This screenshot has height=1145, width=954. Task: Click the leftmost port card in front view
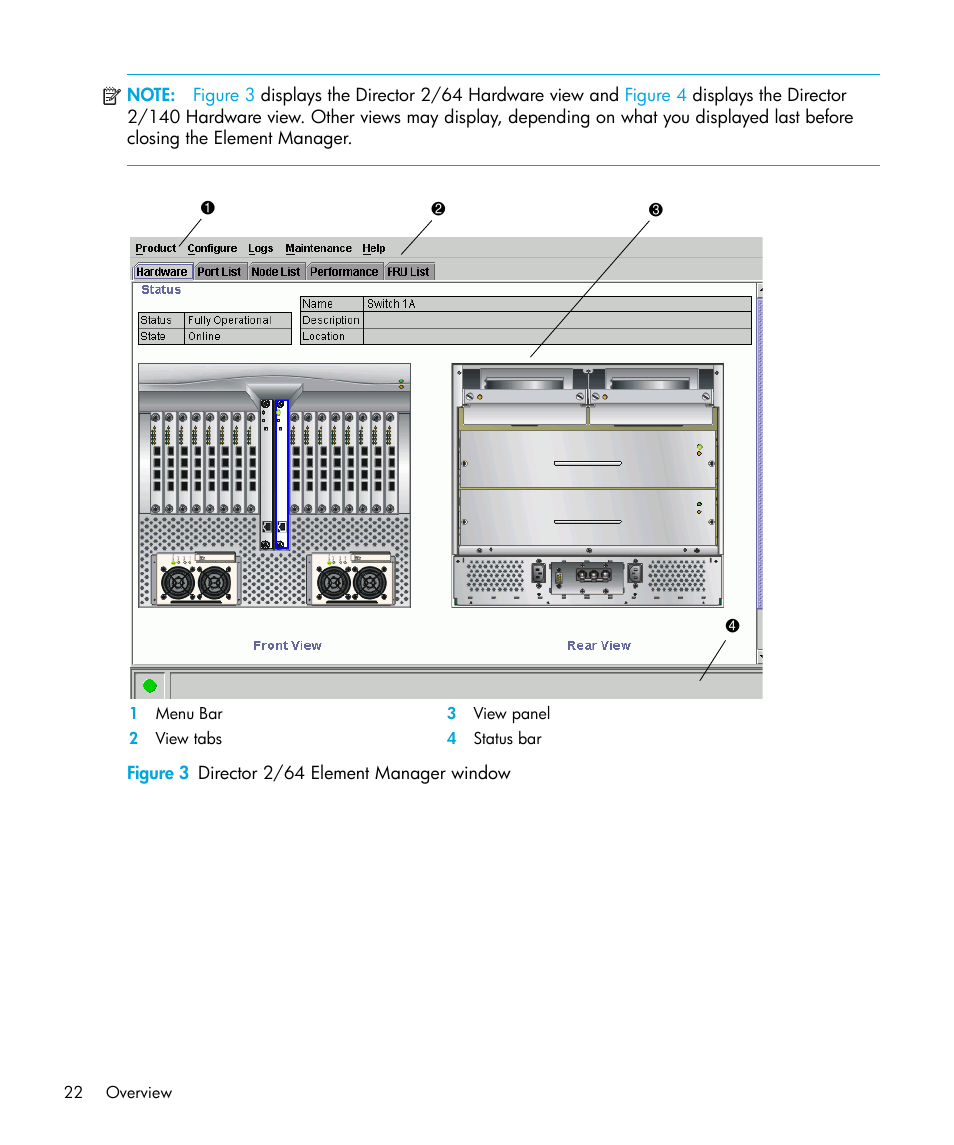point(156,462)
